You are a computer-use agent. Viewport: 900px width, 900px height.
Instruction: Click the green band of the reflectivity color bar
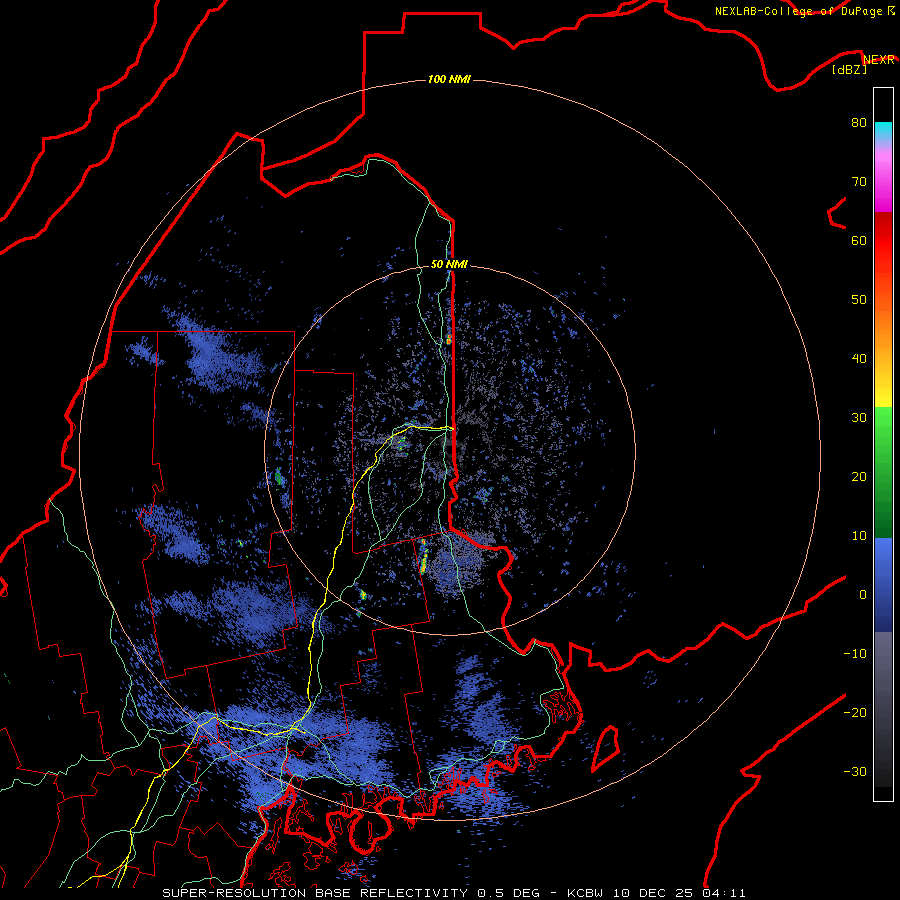(883, 472)
